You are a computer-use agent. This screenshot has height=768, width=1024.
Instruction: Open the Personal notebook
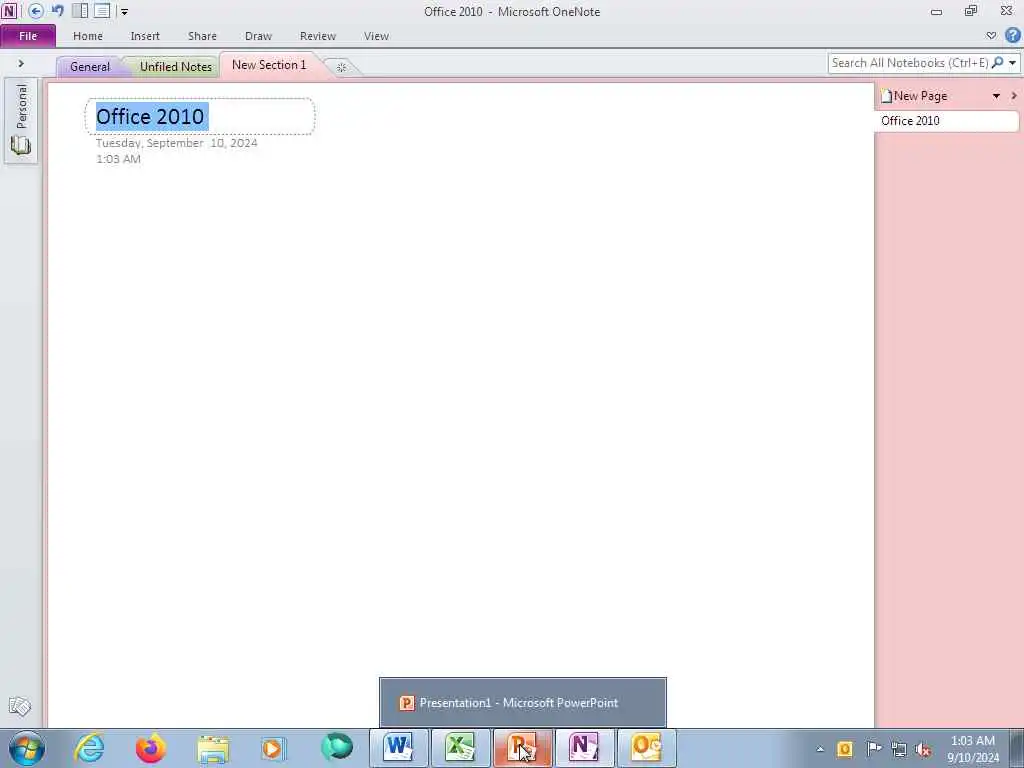(x=21, y=120)
